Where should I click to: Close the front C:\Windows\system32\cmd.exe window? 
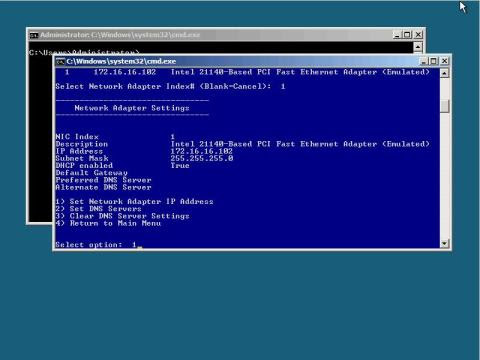[x=444, y=61]
